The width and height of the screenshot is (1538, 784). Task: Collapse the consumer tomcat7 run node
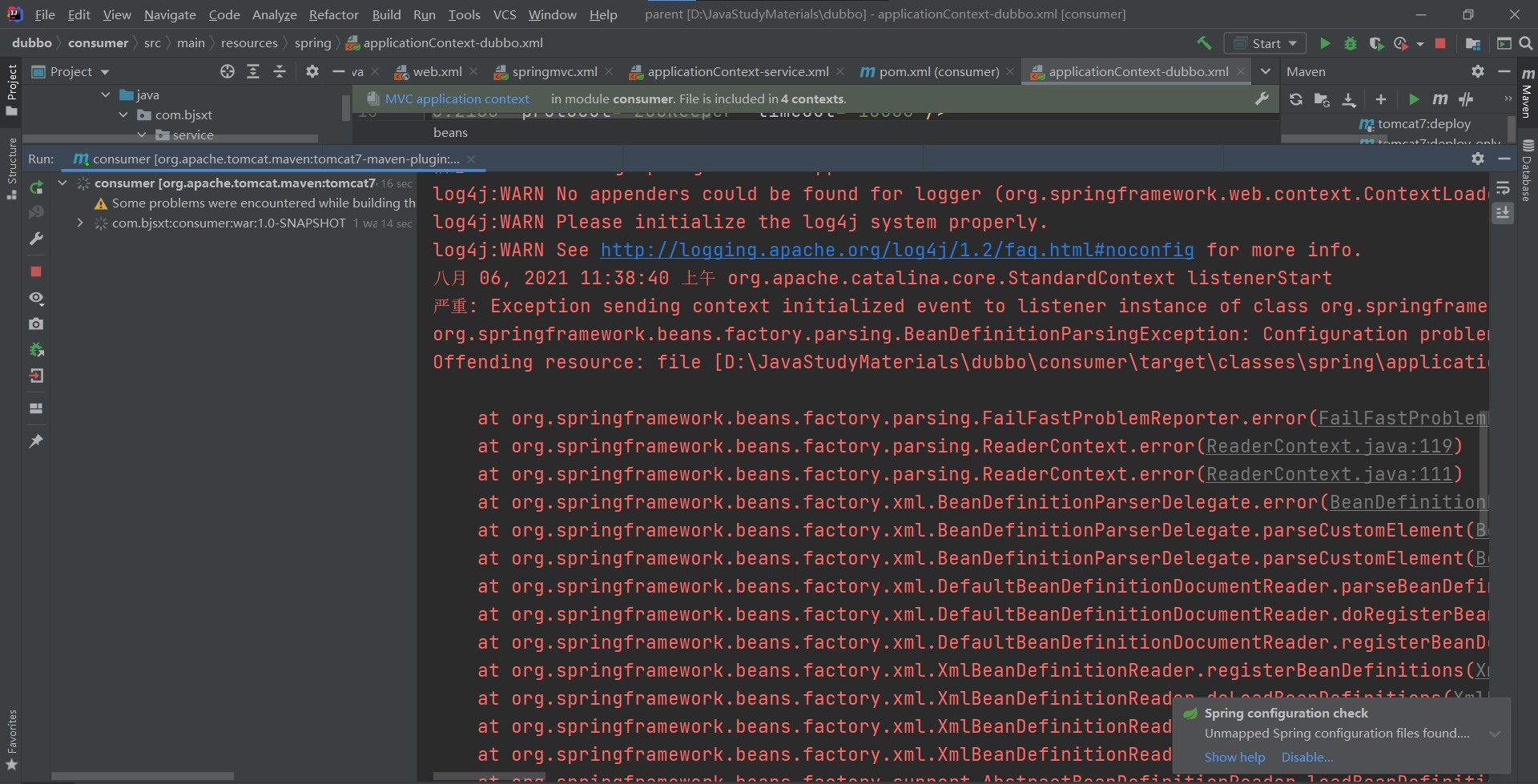[x=62, y=183]
